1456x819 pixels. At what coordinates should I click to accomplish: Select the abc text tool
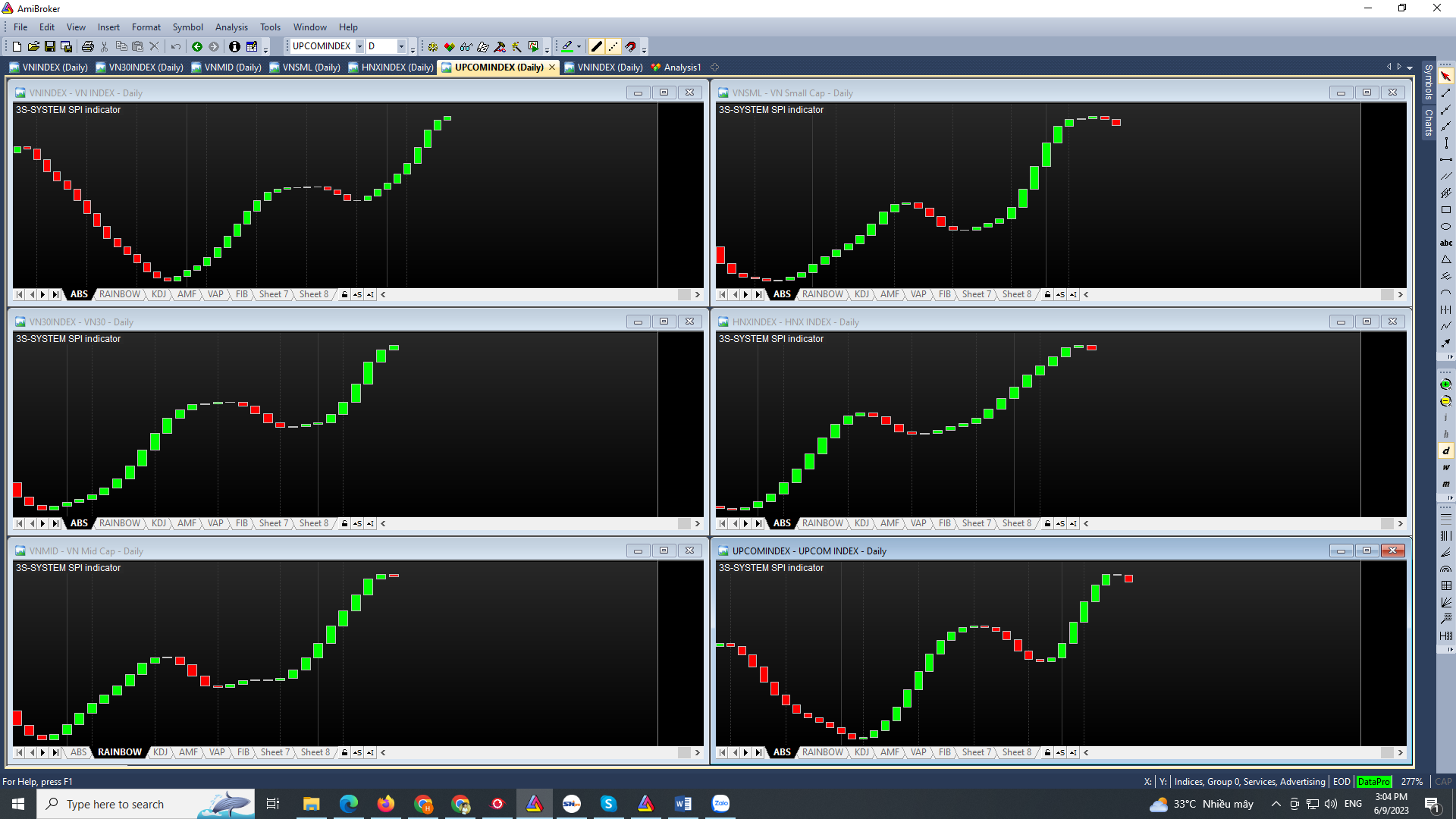[x=1446, y=243]
